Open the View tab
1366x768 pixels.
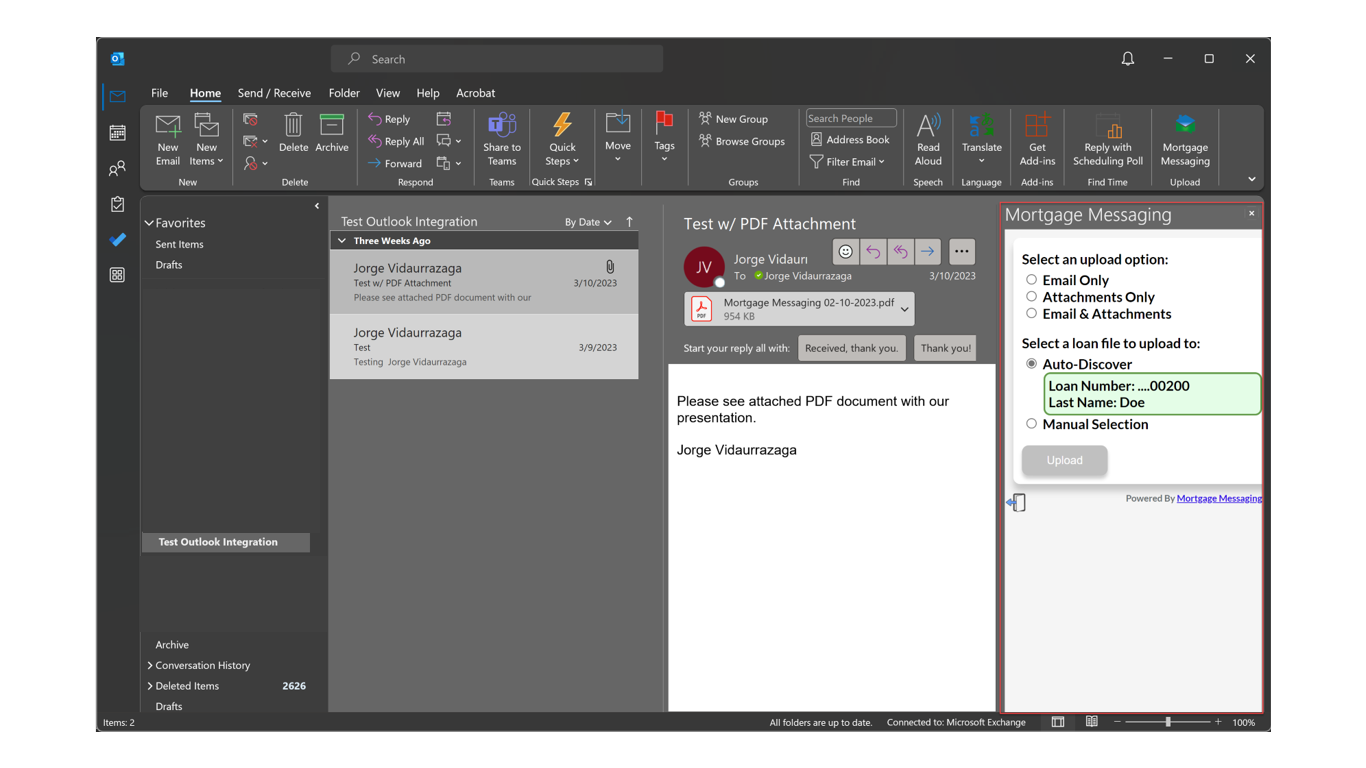pos(388,93)
